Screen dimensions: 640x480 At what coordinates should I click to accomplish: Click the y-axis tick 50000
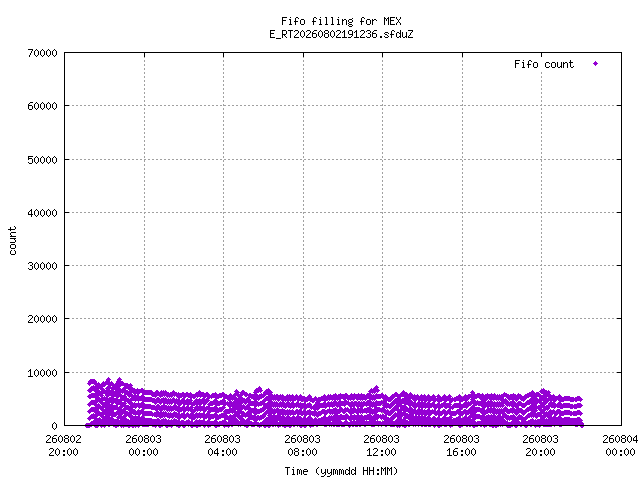42,160
